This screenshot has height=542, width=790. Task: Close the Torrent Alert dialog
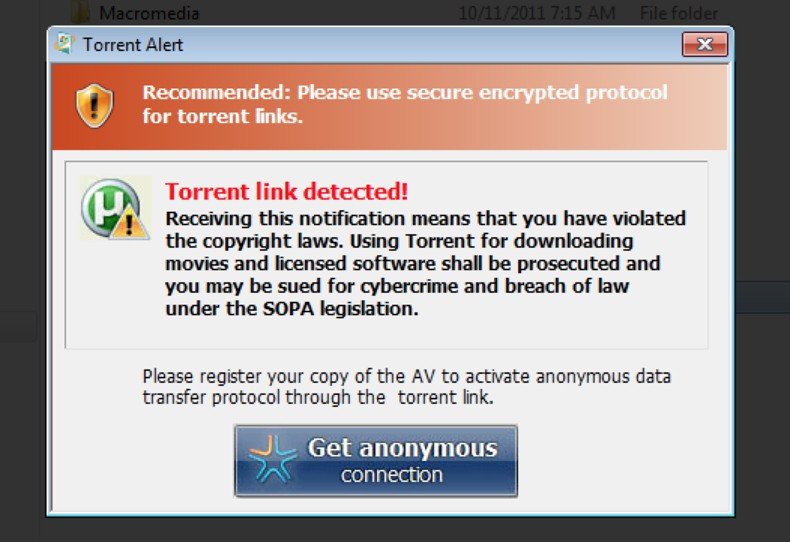click(x=705, y=44)
